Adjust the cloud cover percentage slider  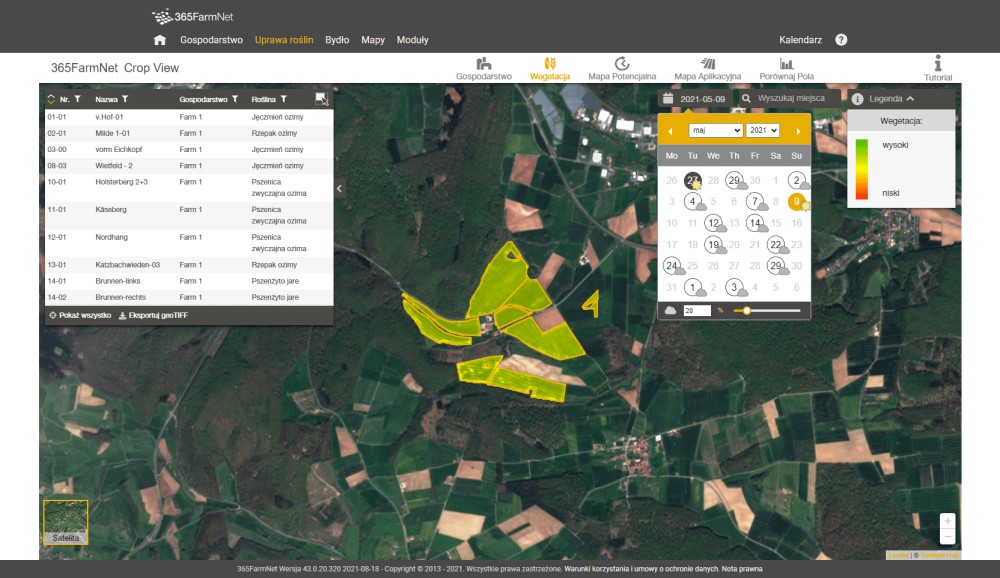tap(767, 311)
